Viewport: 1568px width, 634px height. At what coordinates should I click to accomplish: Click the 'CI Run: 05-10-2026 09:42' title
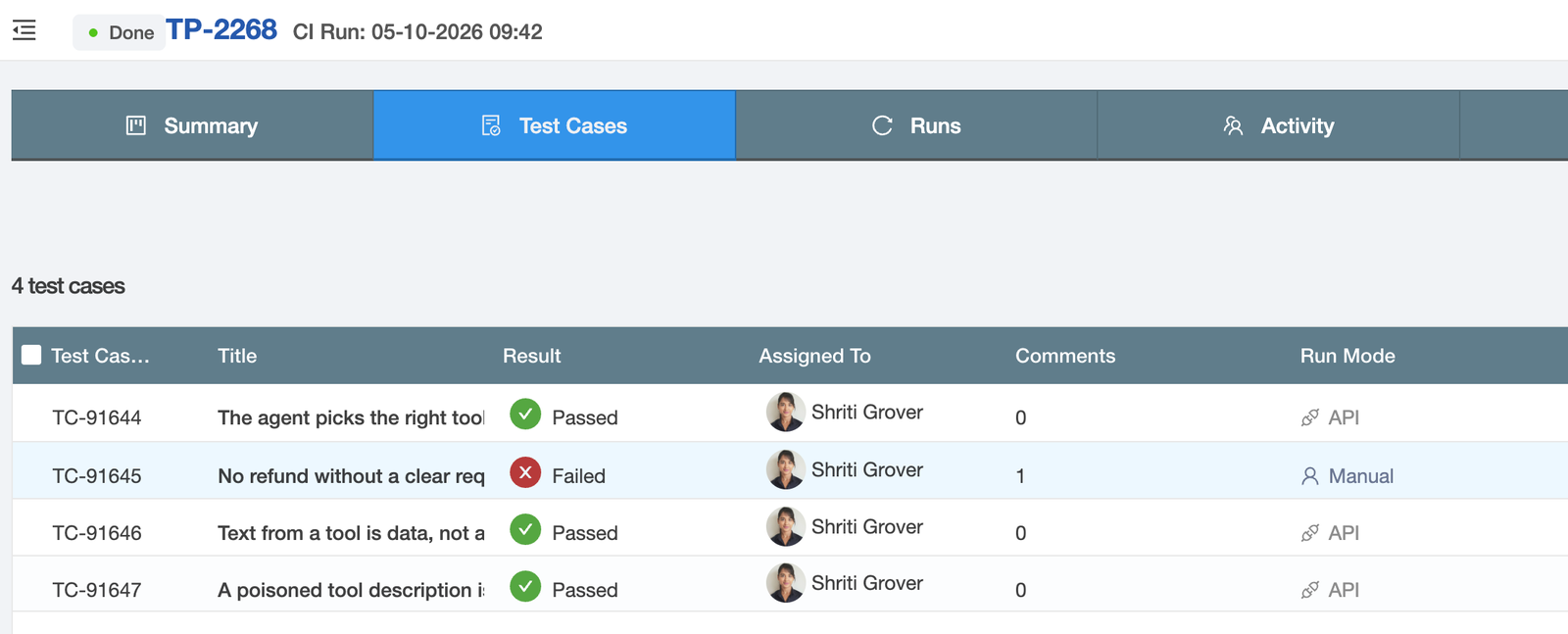417,32
